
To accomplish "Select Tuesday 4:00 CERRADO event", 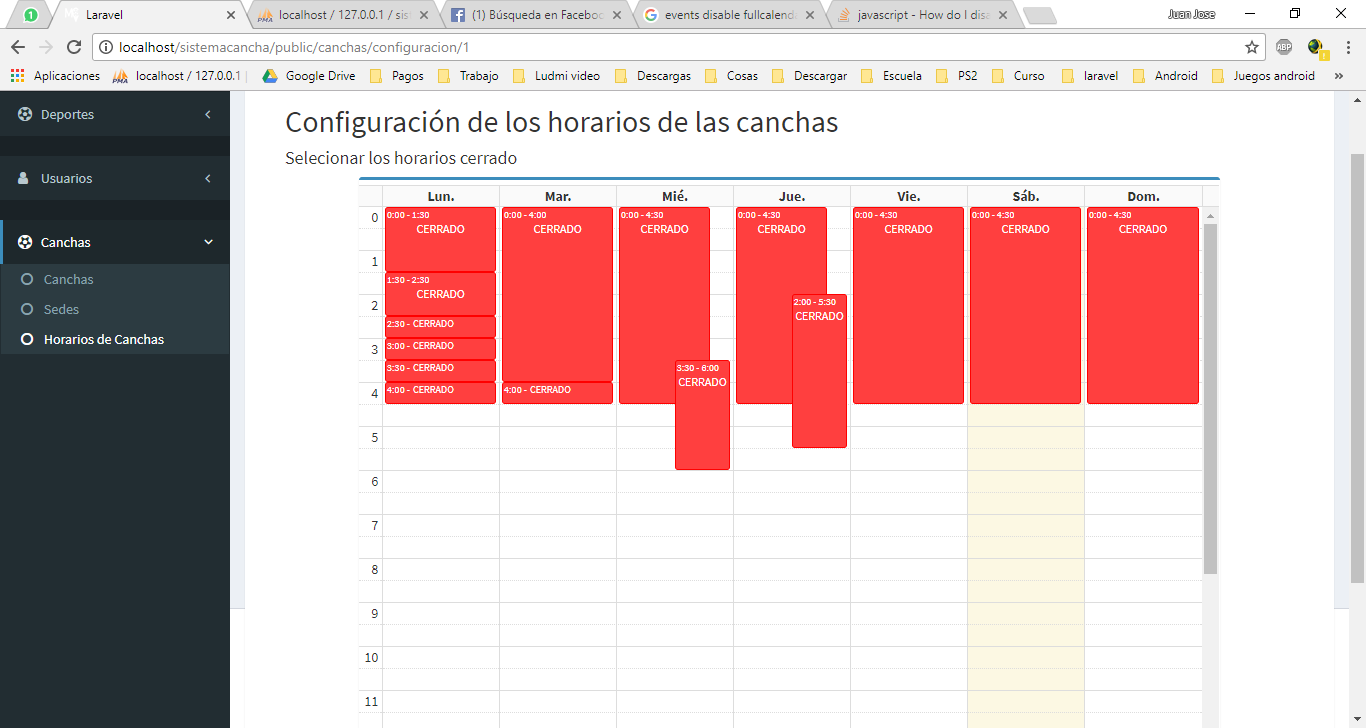I will (x=557, y=393).
